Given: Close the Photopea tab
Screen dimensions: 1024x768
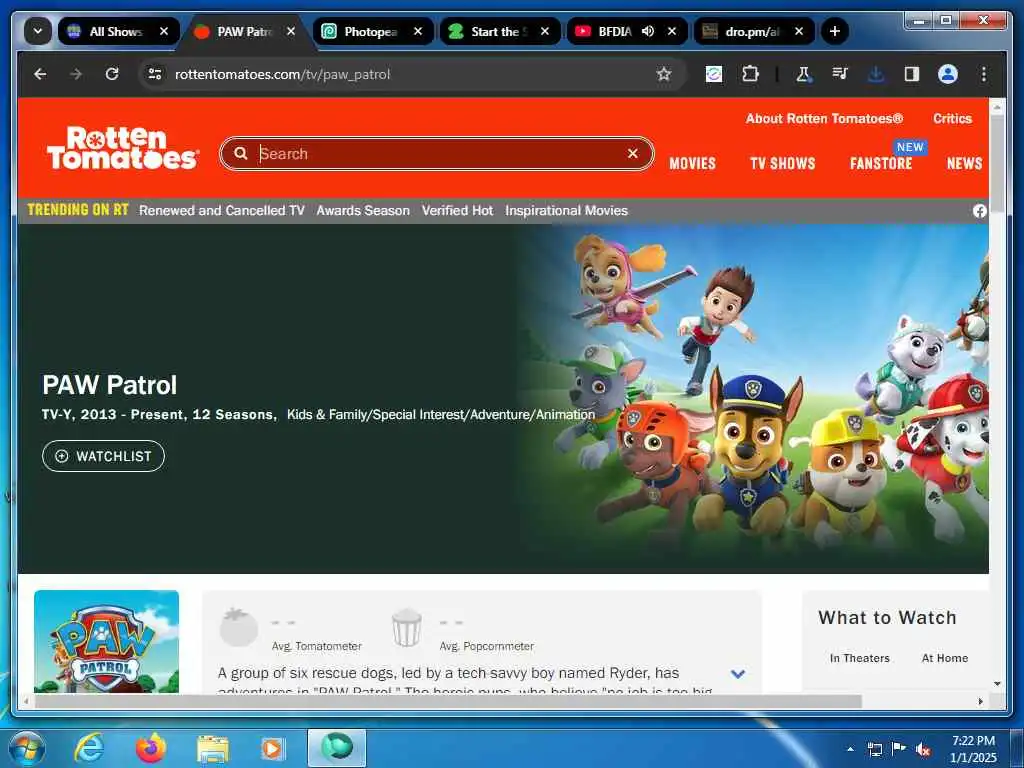Looking at the screenshot, I should tap(418, 31).
